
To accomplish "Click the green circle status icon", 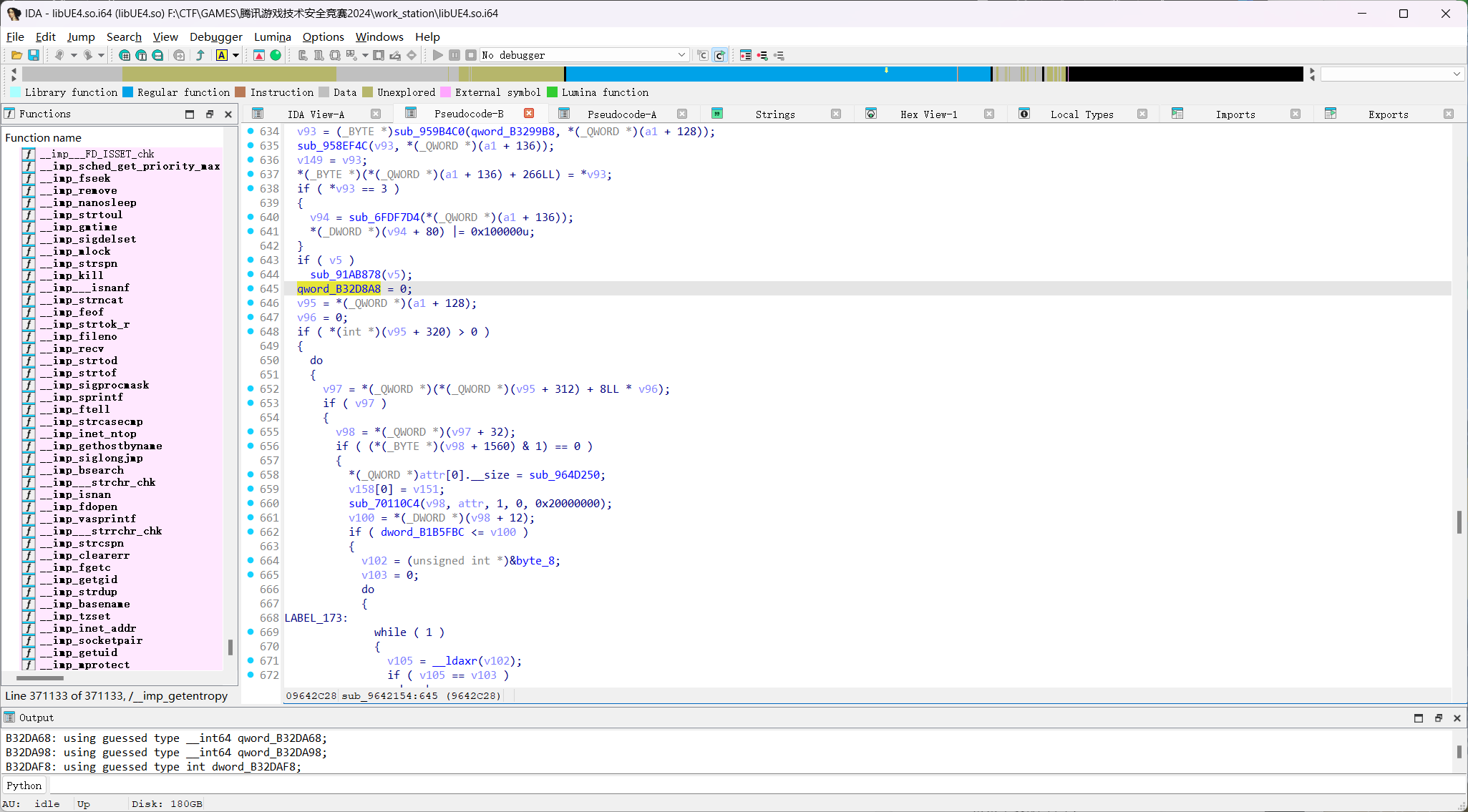I will coord(276,55).
